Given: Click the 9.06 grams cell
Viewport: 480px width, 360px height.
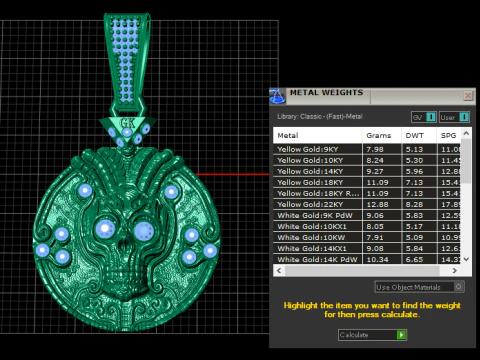Looking at the screenshot, I should [382, 215].
